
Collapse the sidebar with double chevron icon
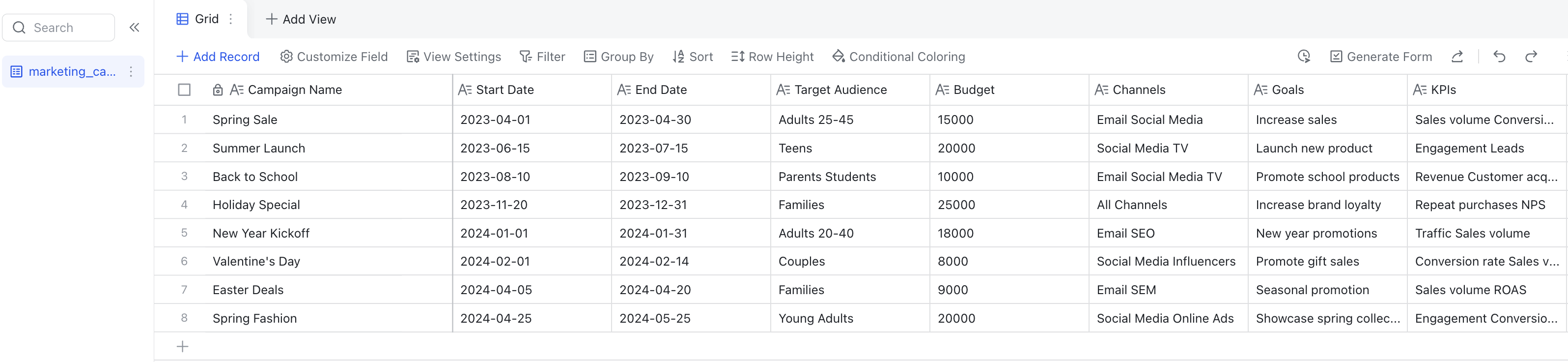tap(135, 28)
